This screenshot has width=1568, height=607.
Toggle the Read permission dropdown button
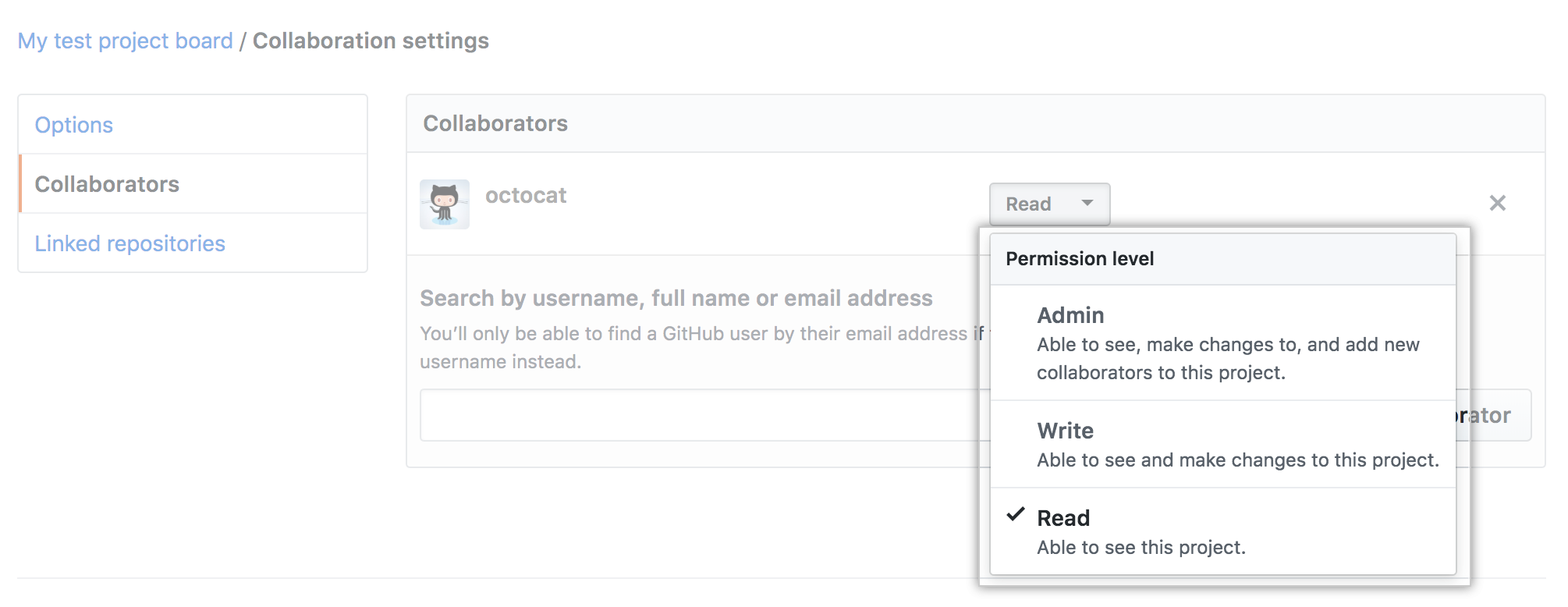tap(1048, 204)
